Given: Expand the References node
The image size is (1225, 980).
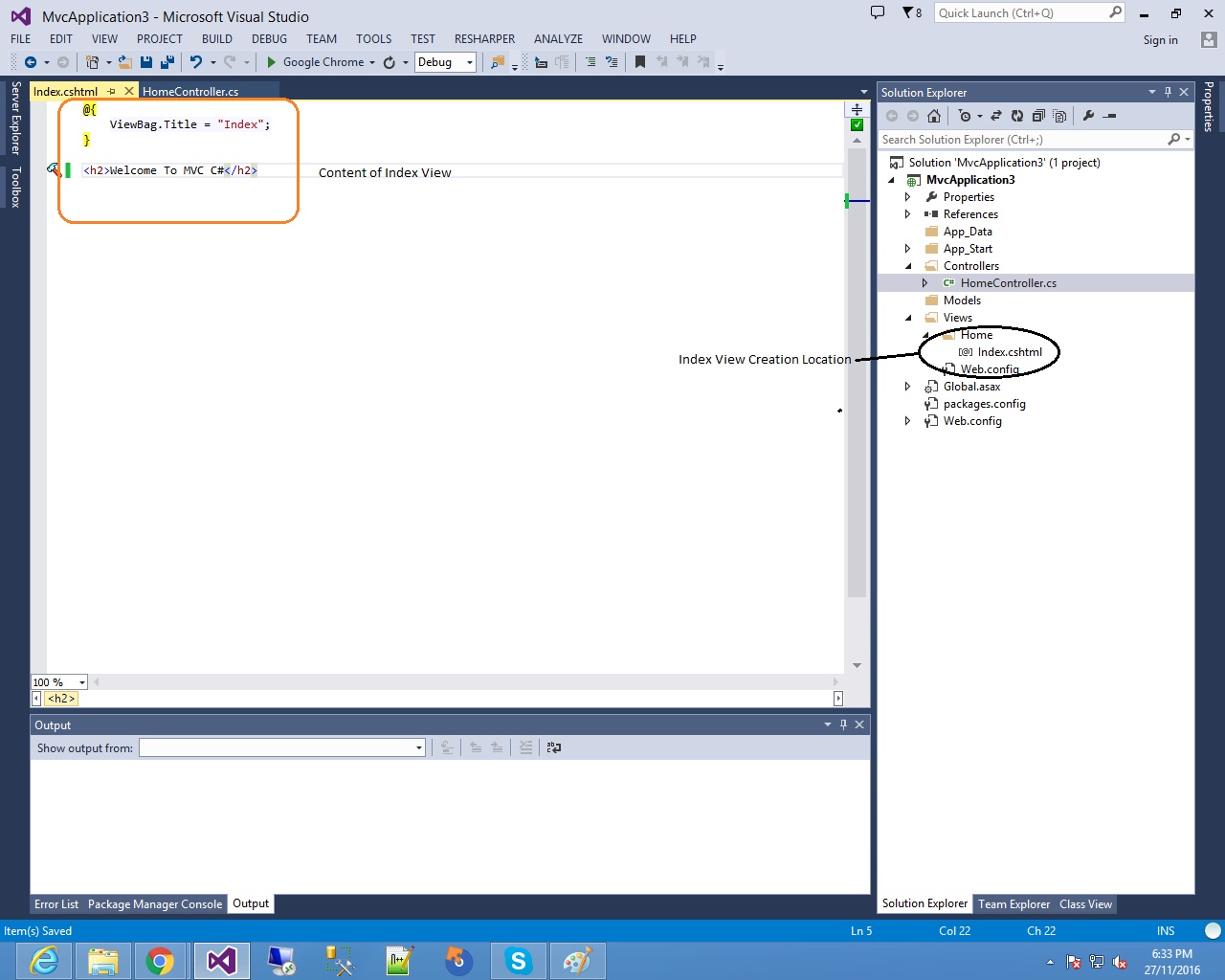Looking at the screenshot, I should point(907,213).
